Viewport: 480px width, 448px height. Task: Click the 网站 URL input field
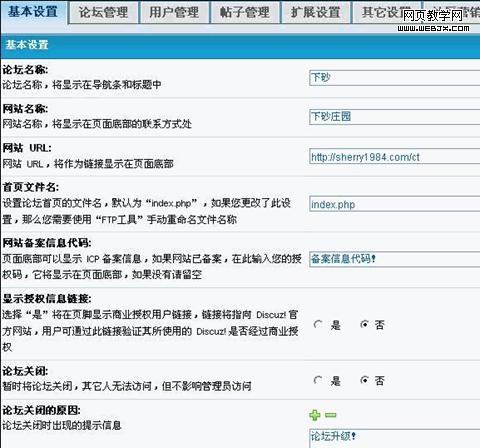[x=395, y=156]
